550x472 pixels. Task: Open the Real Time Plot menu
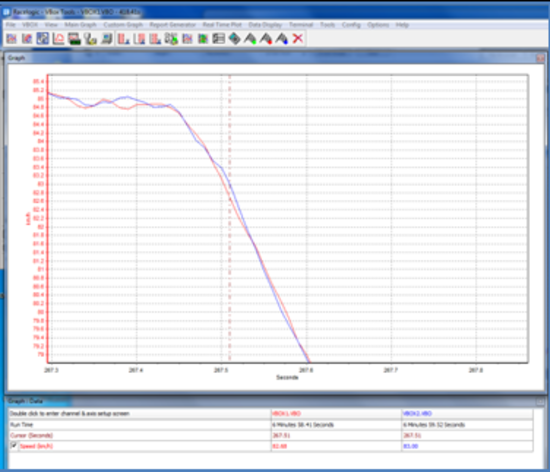(x=222, y=25)
